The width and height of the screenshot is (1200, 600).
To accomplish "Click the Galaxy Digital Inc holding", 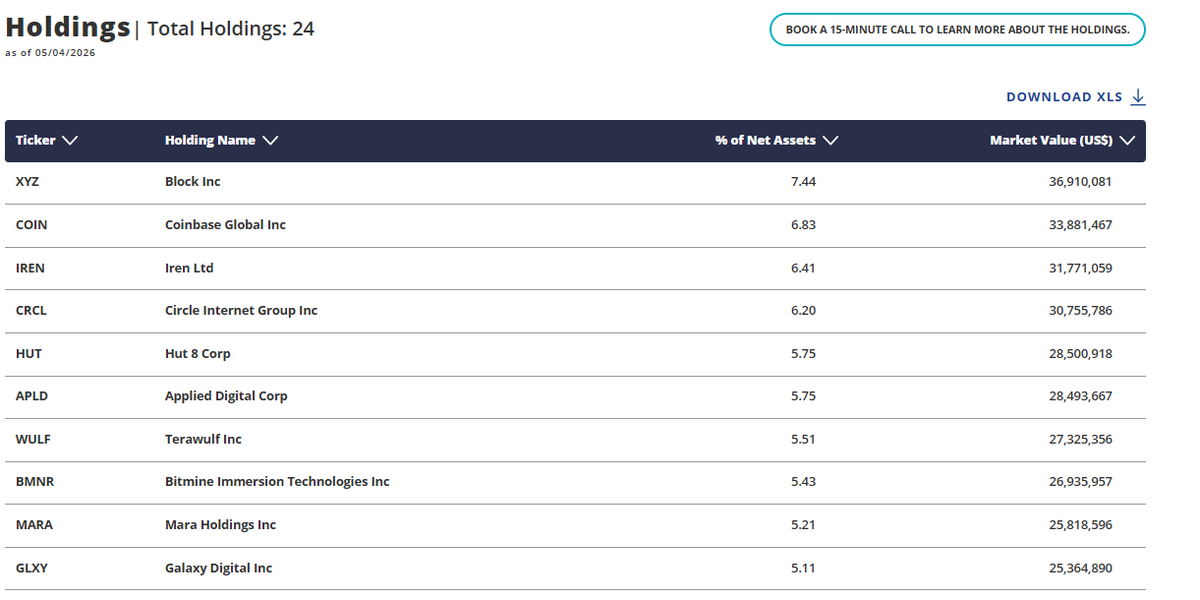I will click(218, 568).
